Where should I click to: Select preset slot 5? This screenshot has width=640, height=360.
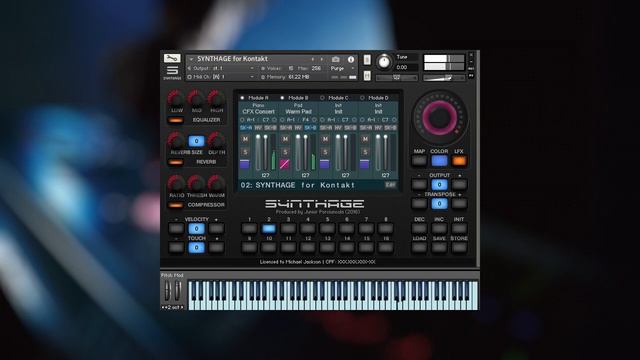pyautogui.click(x=327, y=228)
